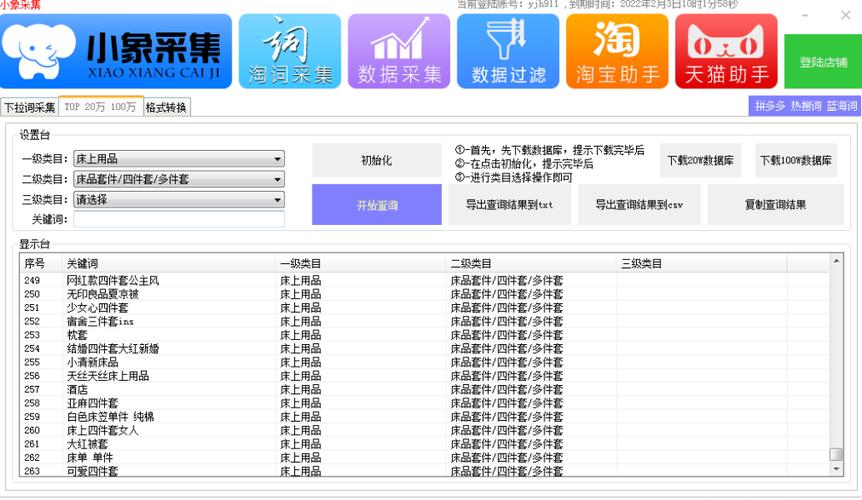Select row 259 白色床笠单件 纯棉
862x500 pixels.
pos(424,416)
